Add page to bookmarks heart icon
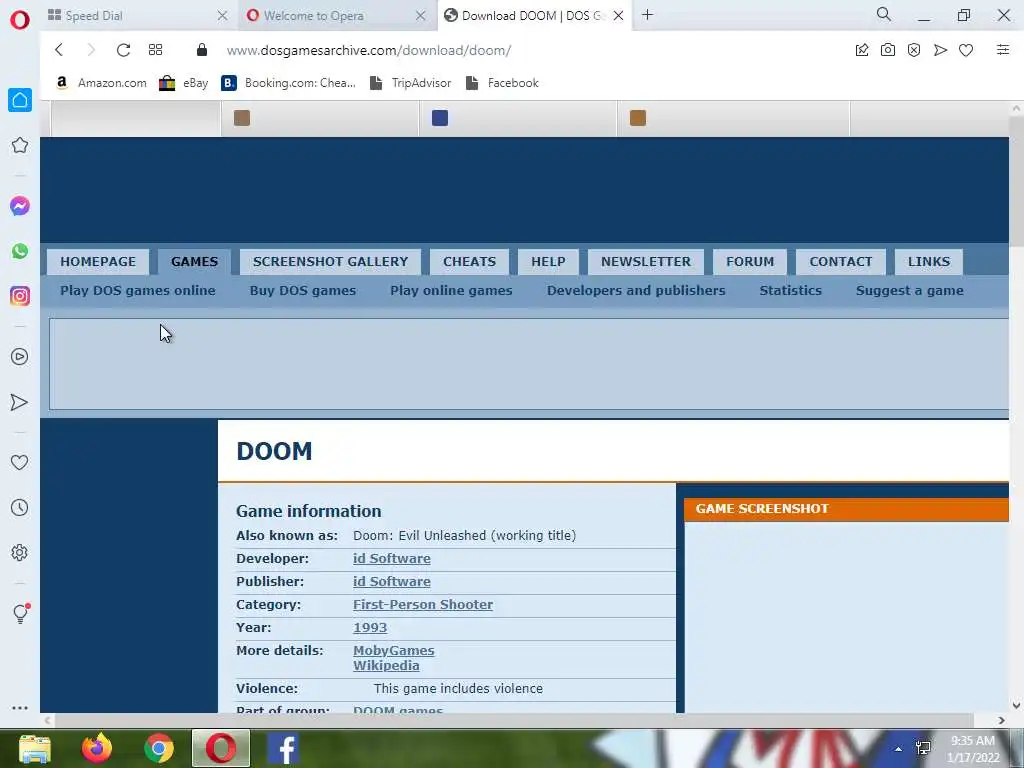The width and height of the screenshot is (1024, 768). tap(966, 50)
